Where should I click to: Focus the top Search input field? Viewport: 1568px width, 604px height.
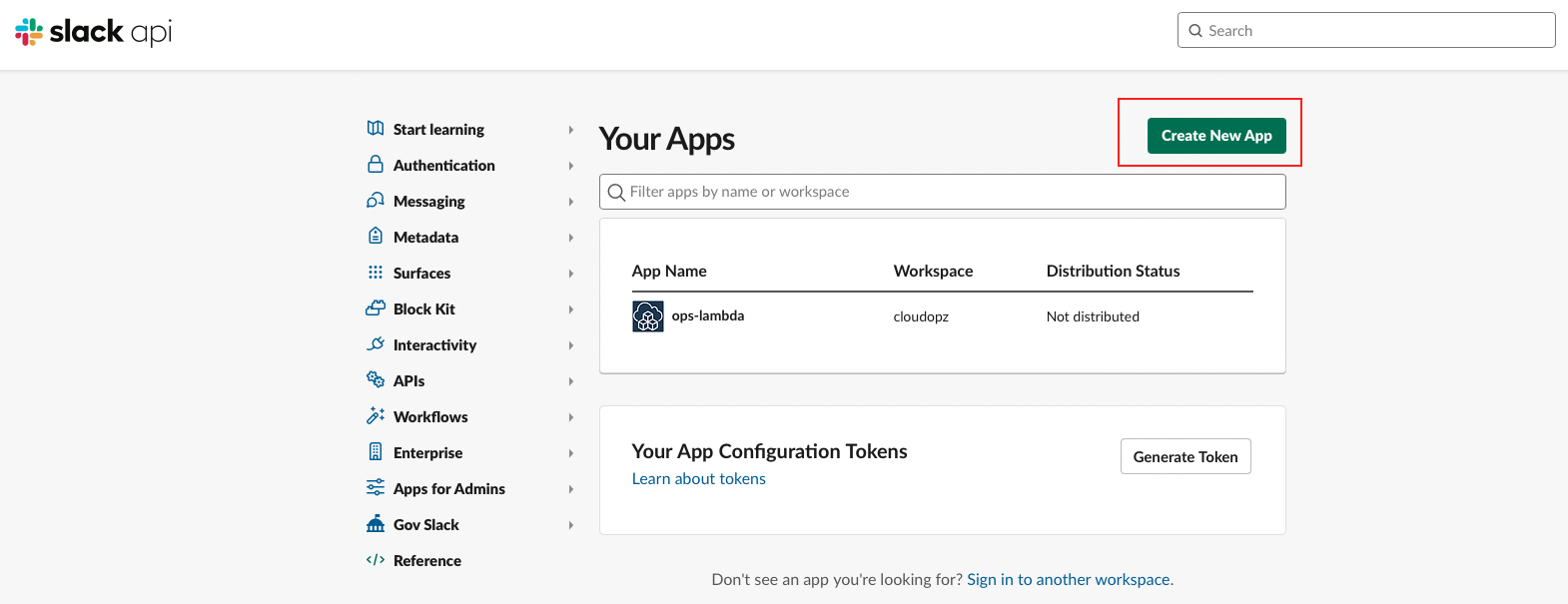(x=1366, y=30)
